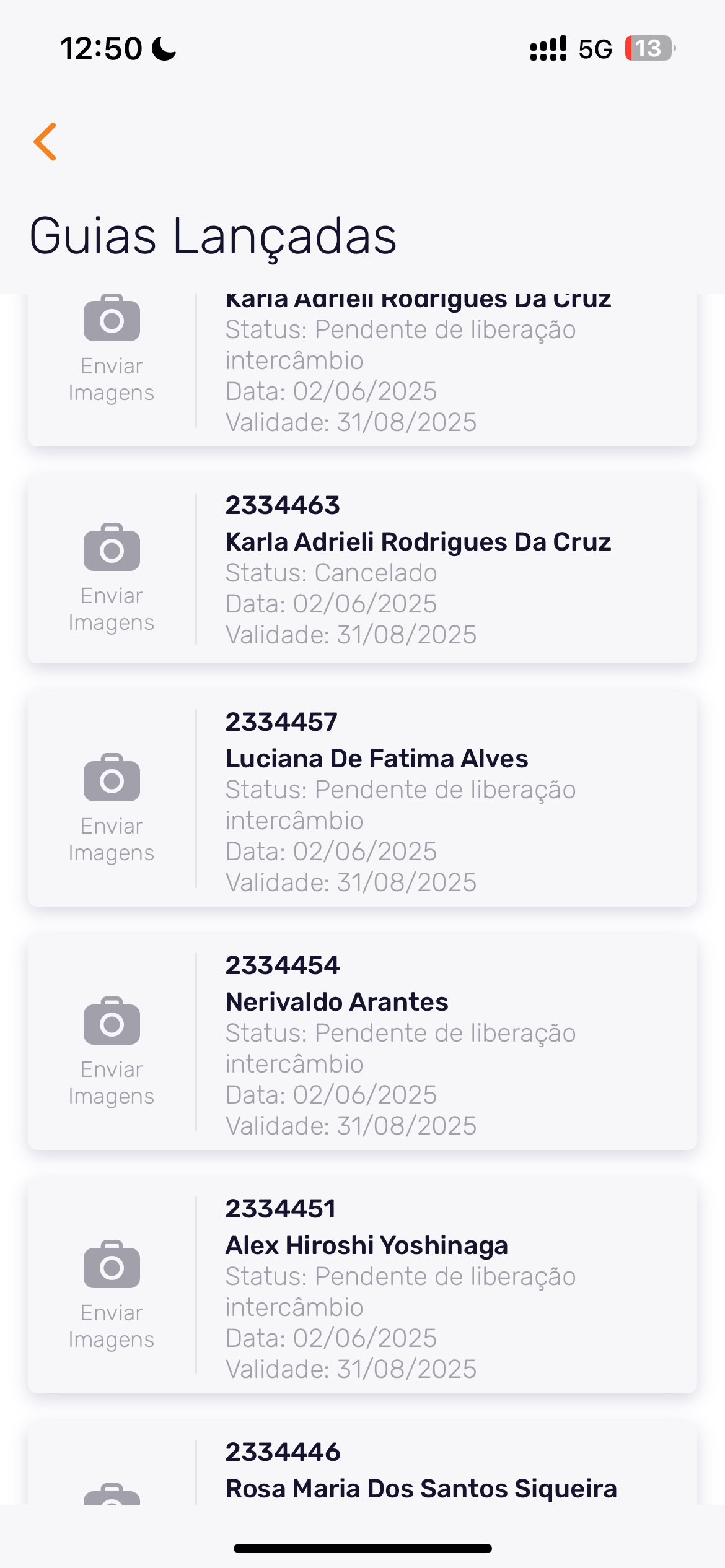Viewport: 725px width, 1568px height.
Task: Select Luciana De Fatima Alves name
Action: 376,759
